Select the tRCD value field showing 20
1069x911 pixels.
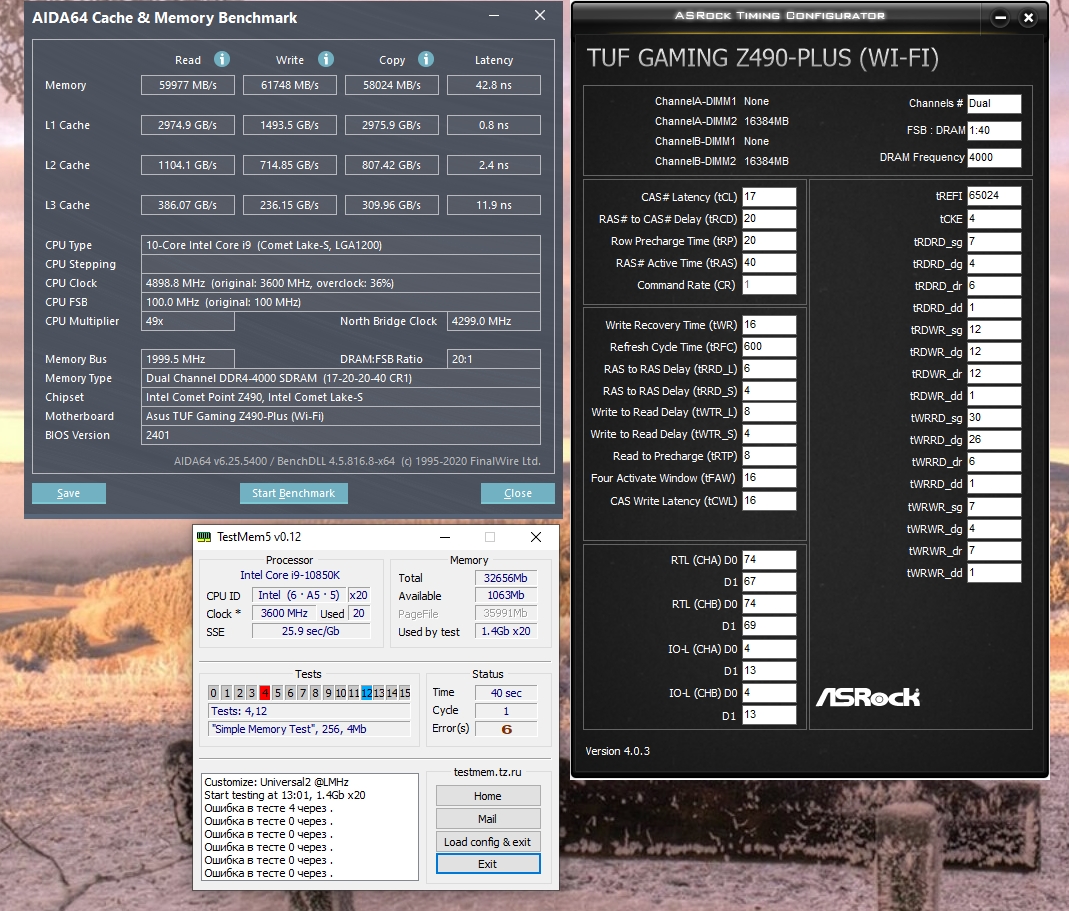tap(769, 218)
